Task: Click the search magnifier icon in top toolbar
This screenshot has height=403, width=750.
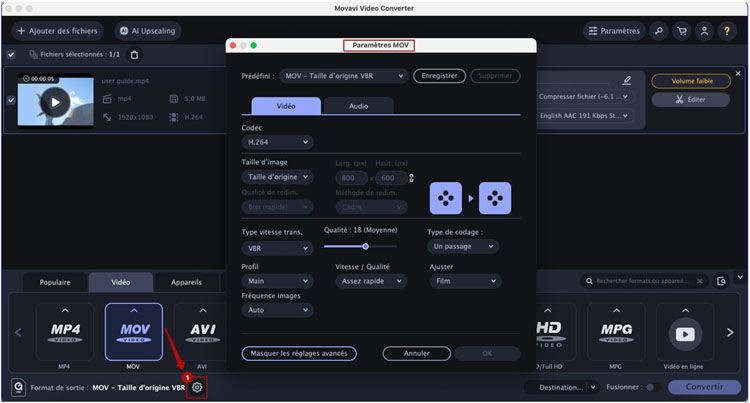Action: pyautogui.click(x=659, y=31)
